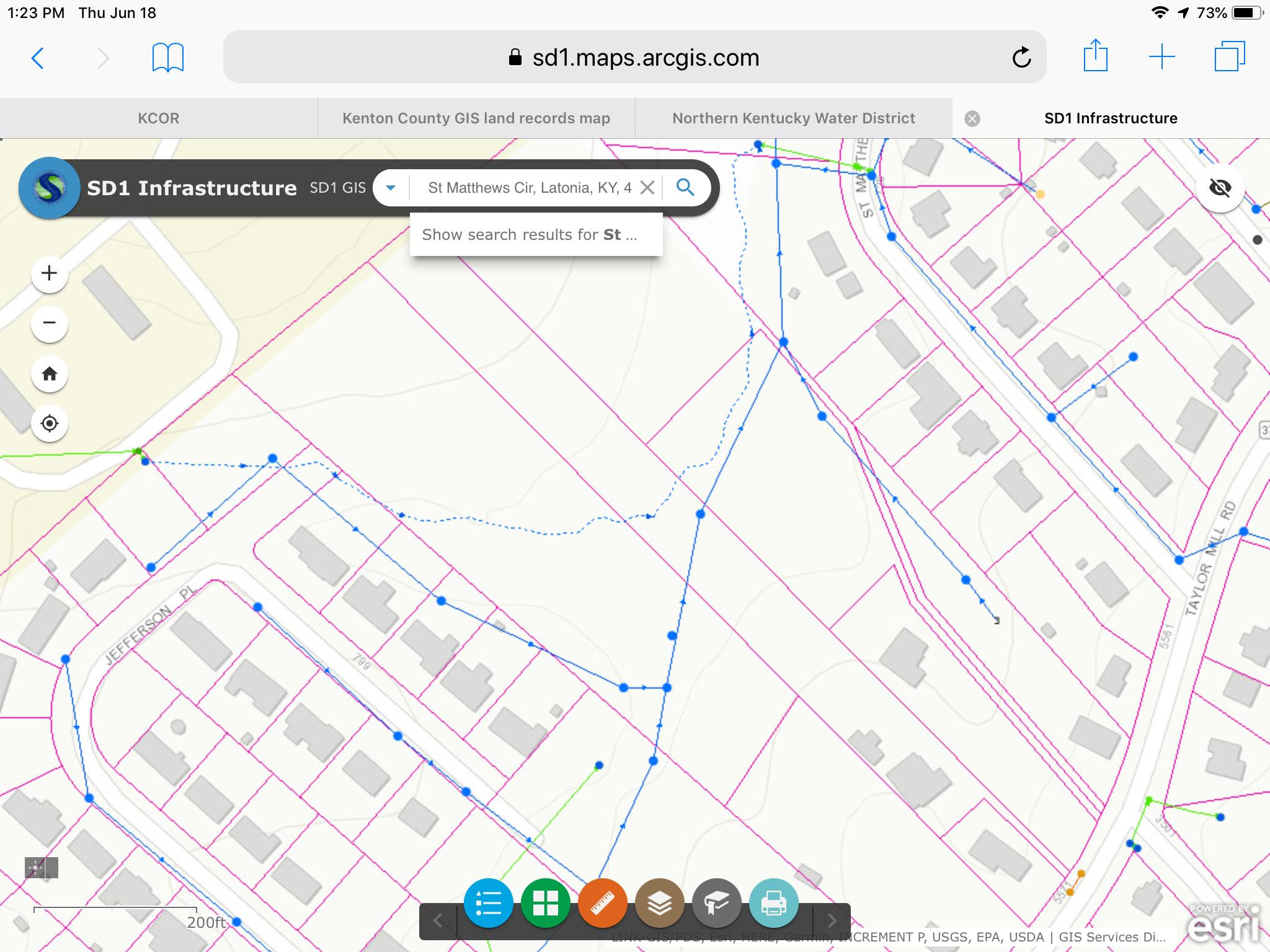
Task: Reload the current page
Action: (x=1021, y=58)
